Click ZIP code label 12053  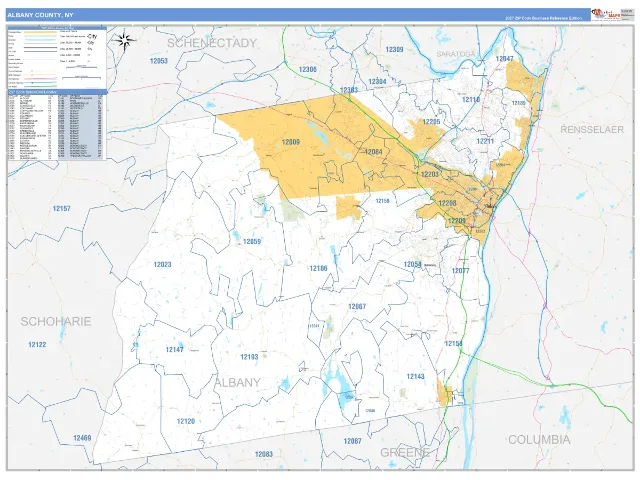(x=159, y=61)
